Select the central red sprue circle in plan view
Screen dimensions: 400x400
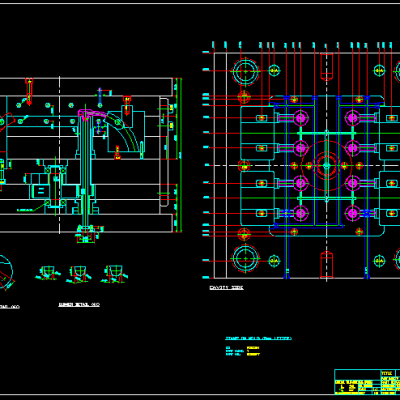tap(326, 166)
